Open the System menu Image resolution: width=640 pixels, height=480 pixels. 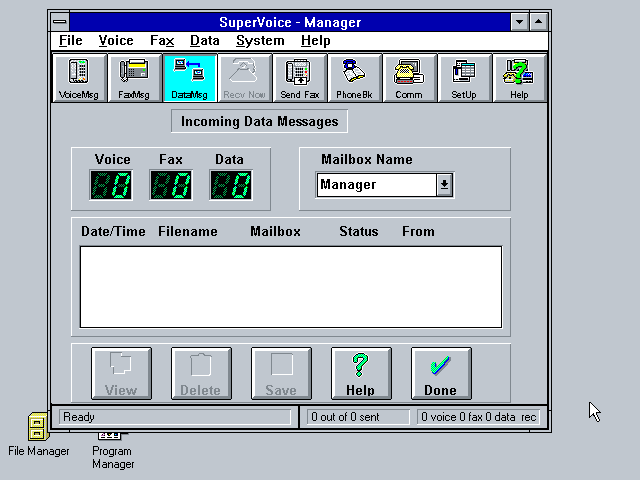coord(260,41)
